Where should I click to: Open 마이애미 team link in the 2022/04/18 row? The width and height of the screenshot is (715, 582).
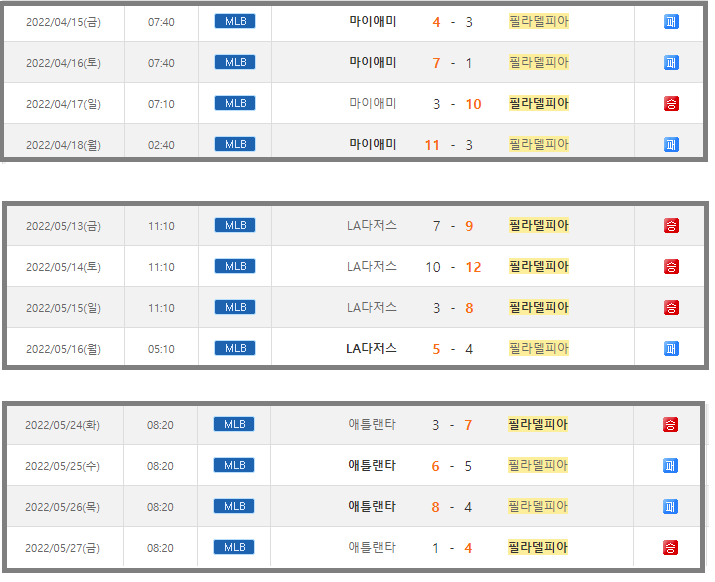pyautogui.click(x=373, y=144)
